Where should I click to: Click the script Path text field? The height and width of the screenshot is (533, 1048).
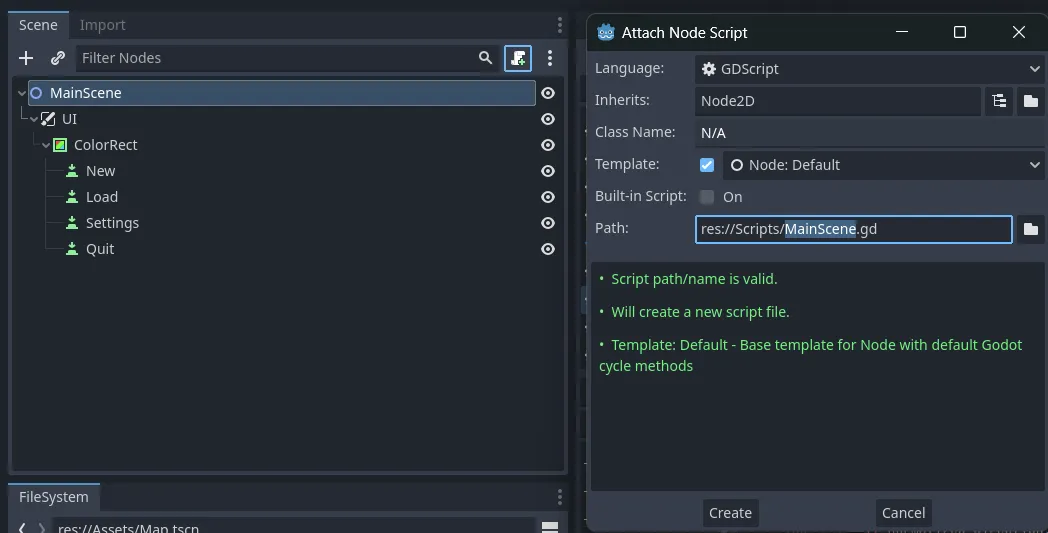(854, 229)
